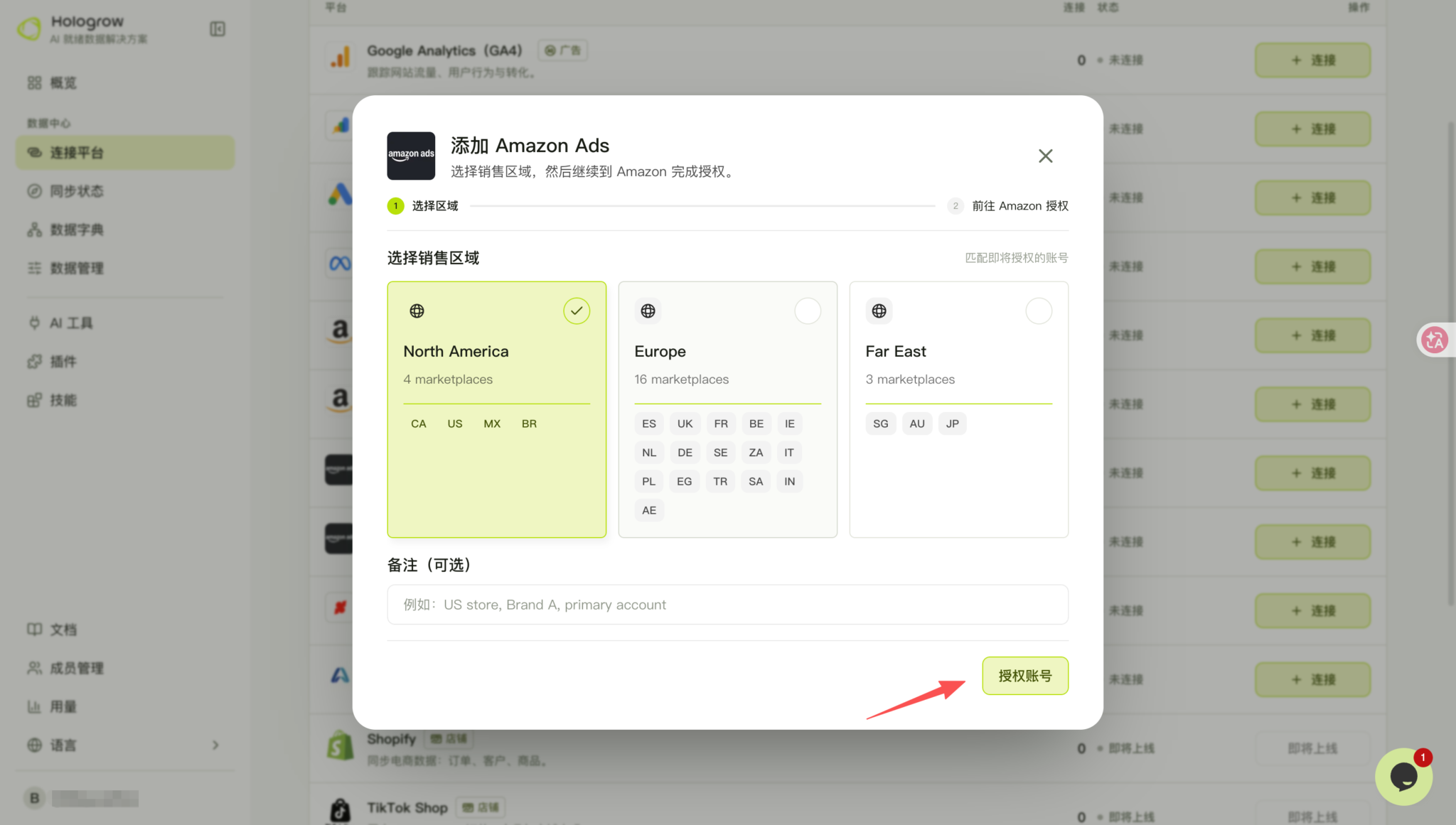
Task: Open 插件 plugins in sidebar
Action: pyautogui.click(x=124, y=362)
